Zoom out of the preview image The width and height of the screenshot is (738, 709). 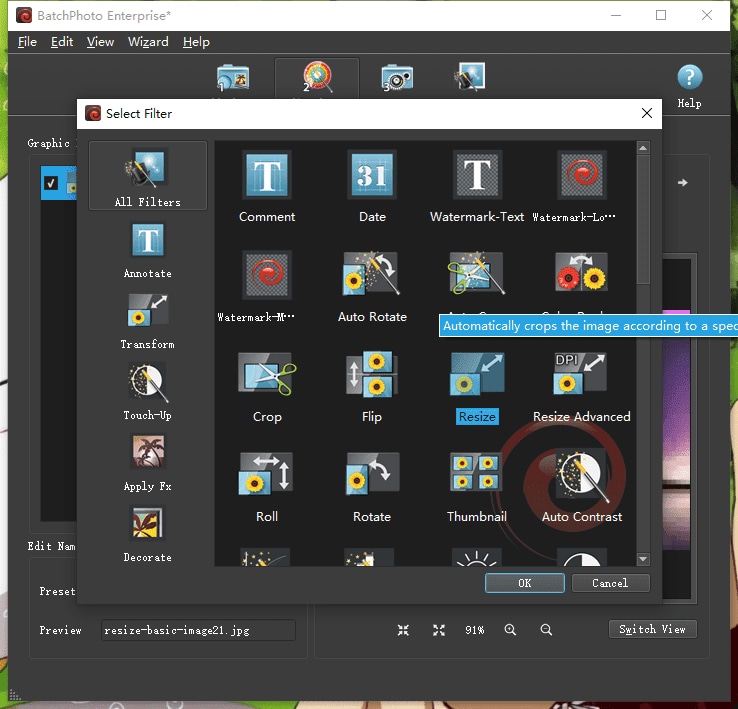546,630
